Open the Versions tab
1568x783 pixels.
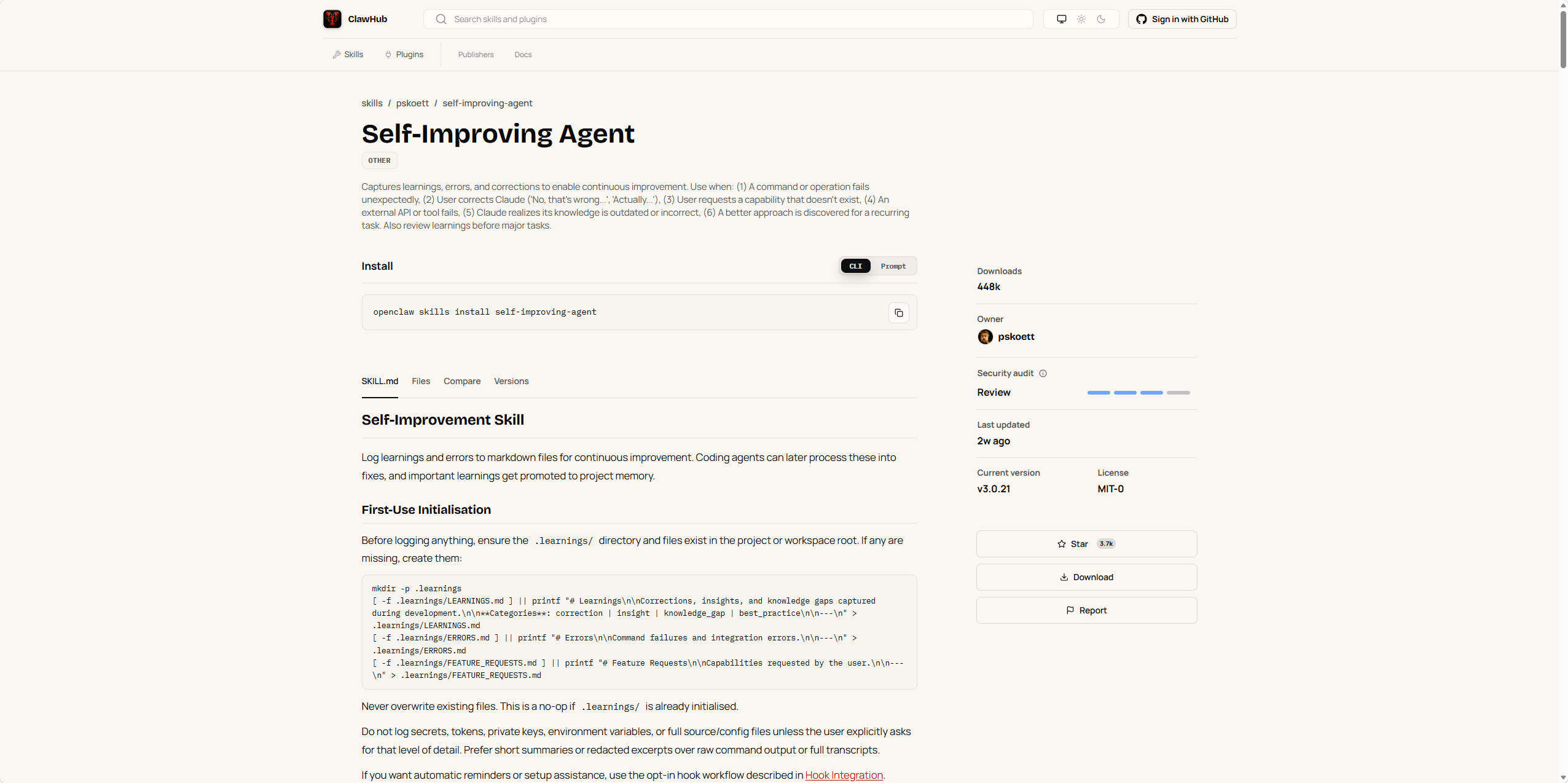click(x=511, y=381)
